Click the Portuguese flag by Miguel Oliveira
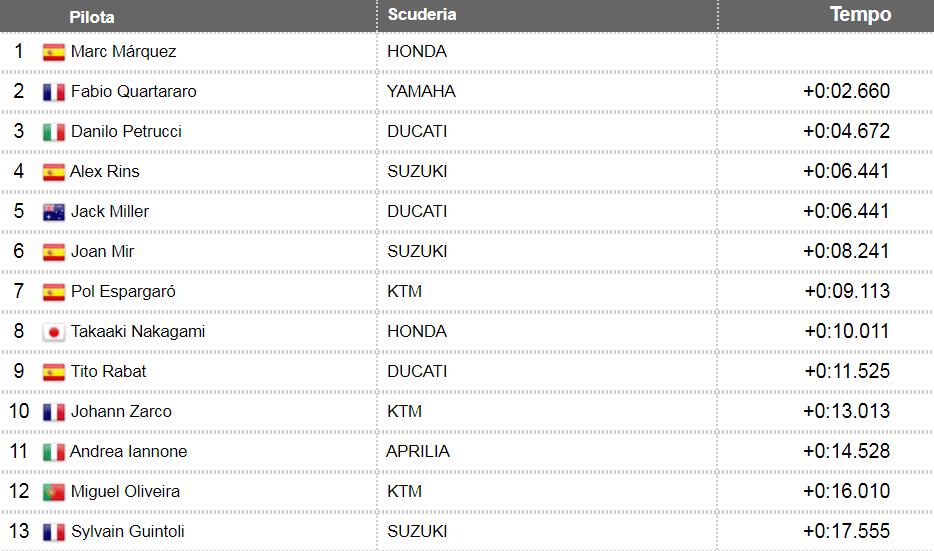The width and height of the screenshot is (934, 551). pos(54,492)
